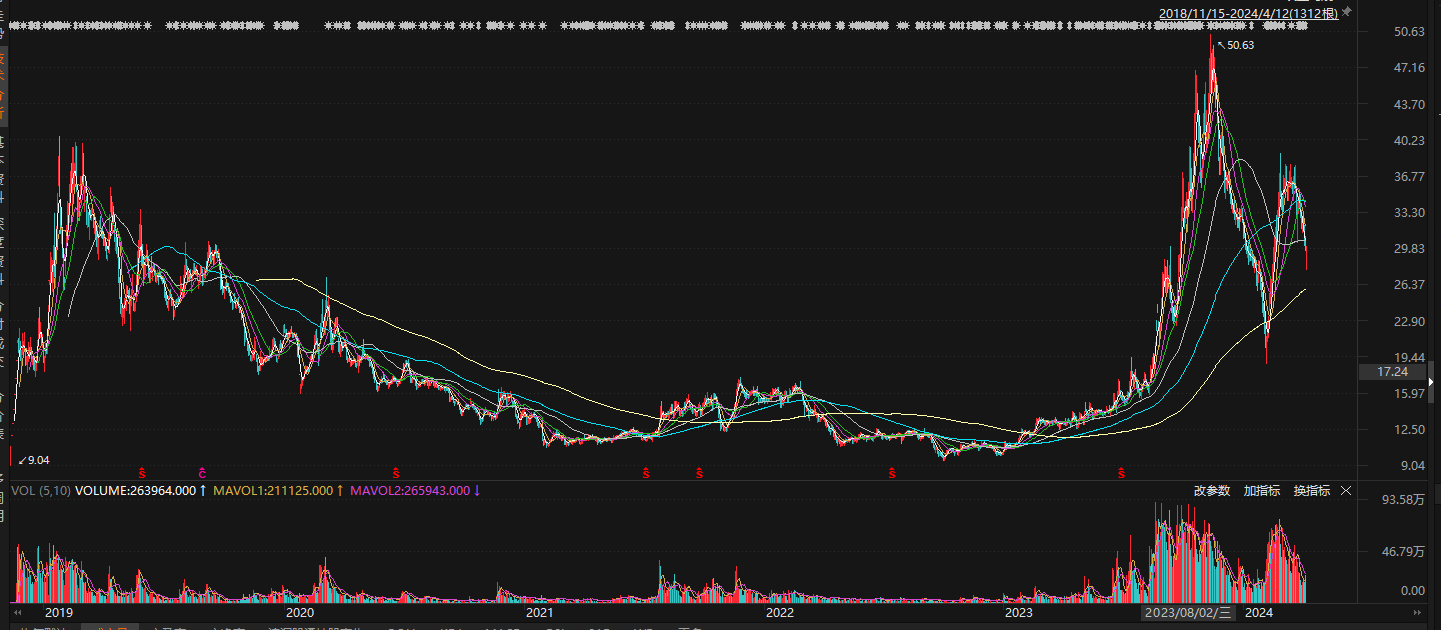Click the 33.30 price axis label
Screen dimensions: 1441x630
(1408, 213)
